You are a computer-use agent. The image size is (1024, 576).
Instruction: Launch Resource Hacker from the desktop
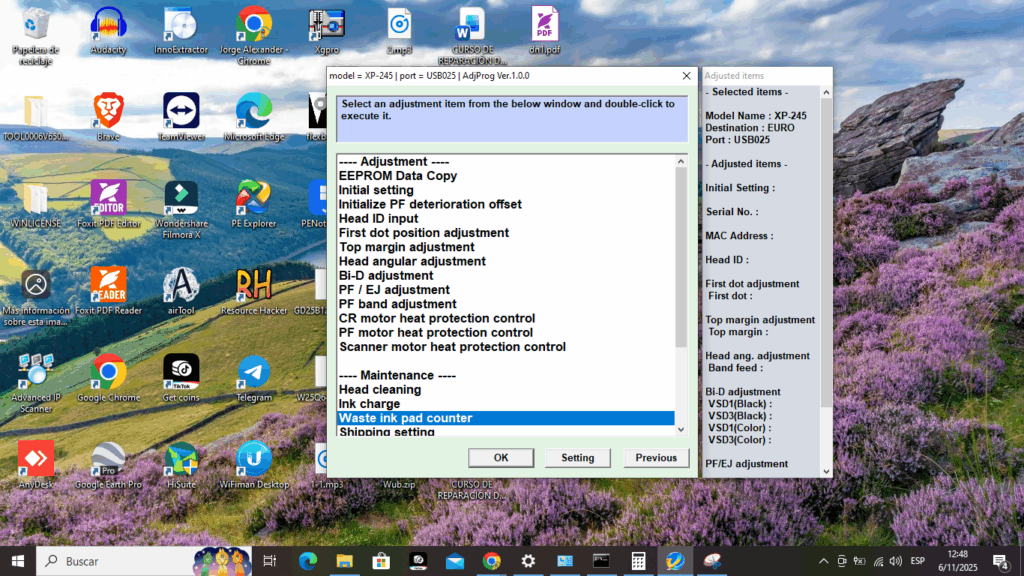click(x=253, y=285)
